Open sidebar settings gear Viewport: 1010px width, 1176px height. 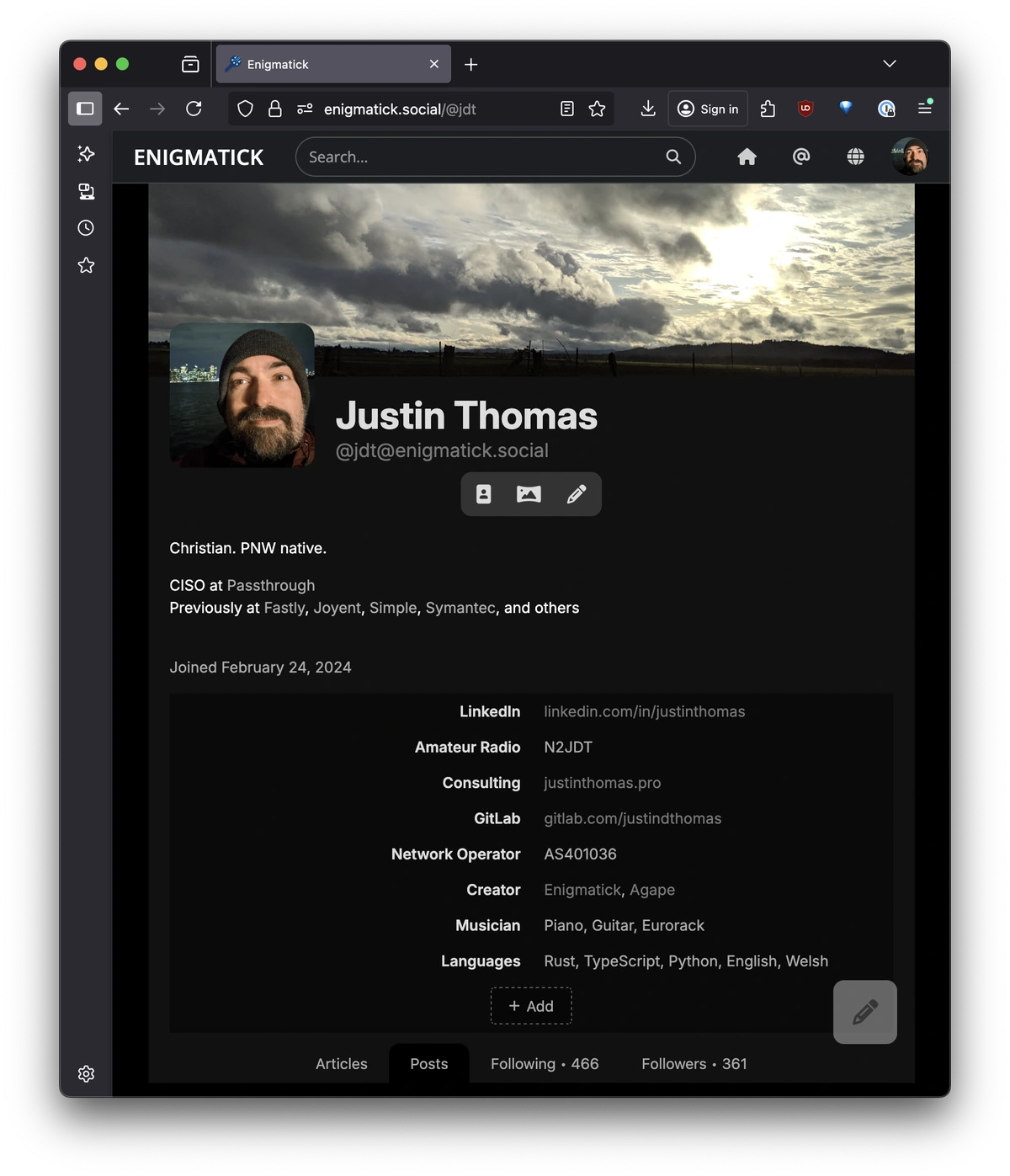pyautogui.click(x=86, y=1074)
